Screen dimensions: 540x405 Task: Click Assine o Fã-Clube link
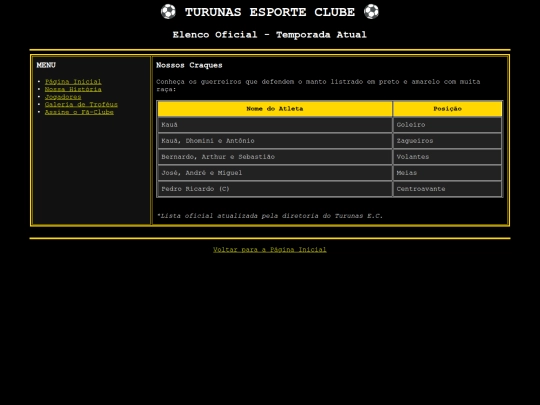[79, 112]
